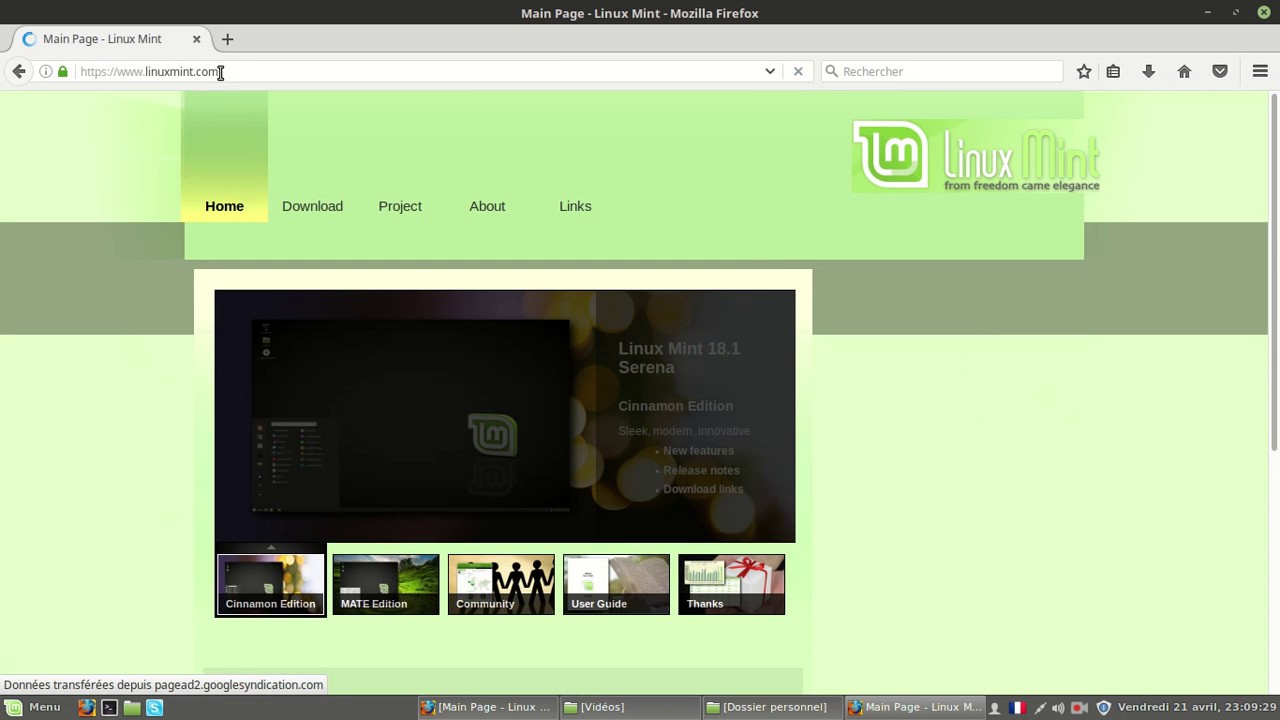
Task: Click the linuxmint.com address bar
Action: (420, 71)
